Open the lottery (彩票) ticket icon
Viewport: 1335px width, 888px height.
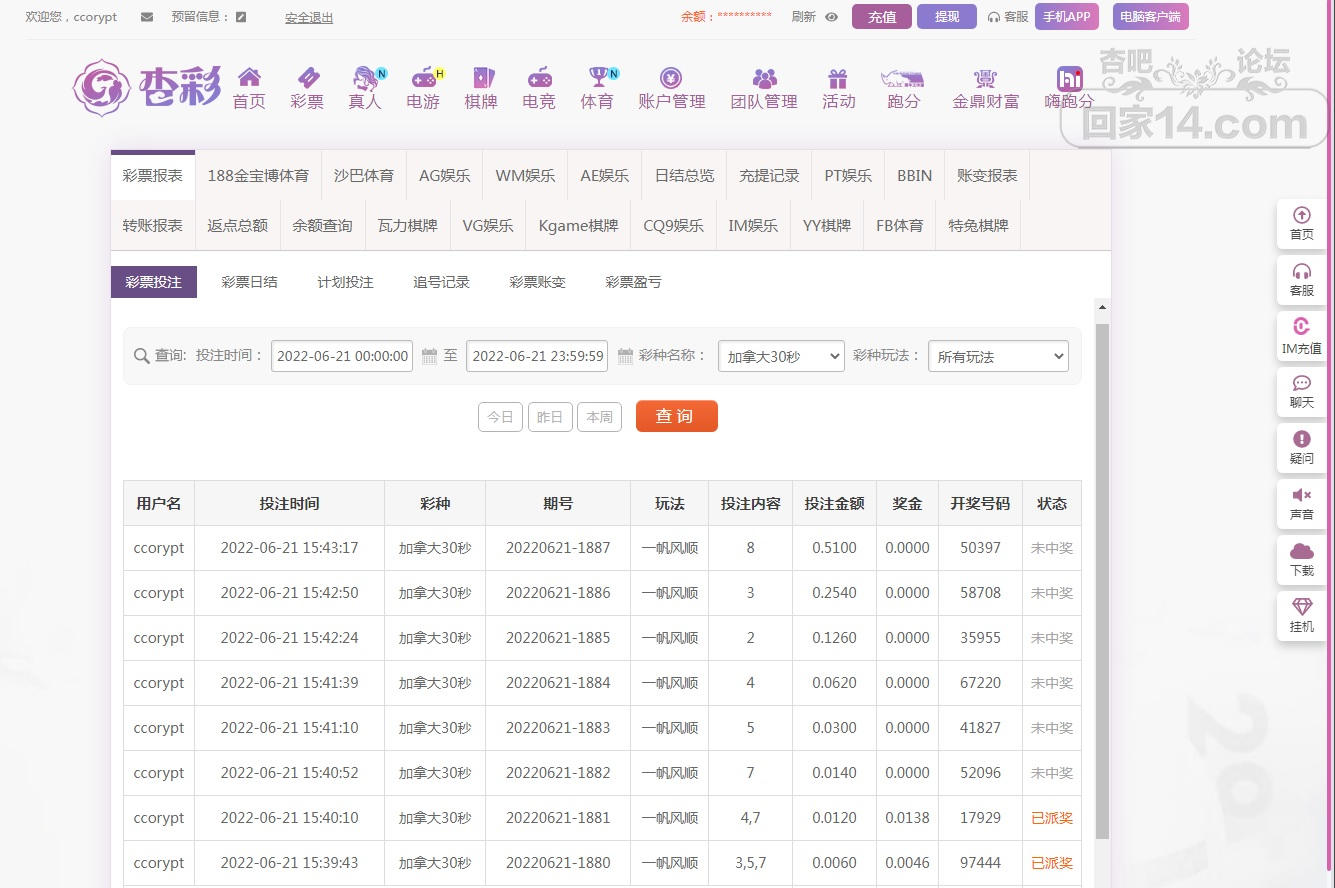(307, 78)
